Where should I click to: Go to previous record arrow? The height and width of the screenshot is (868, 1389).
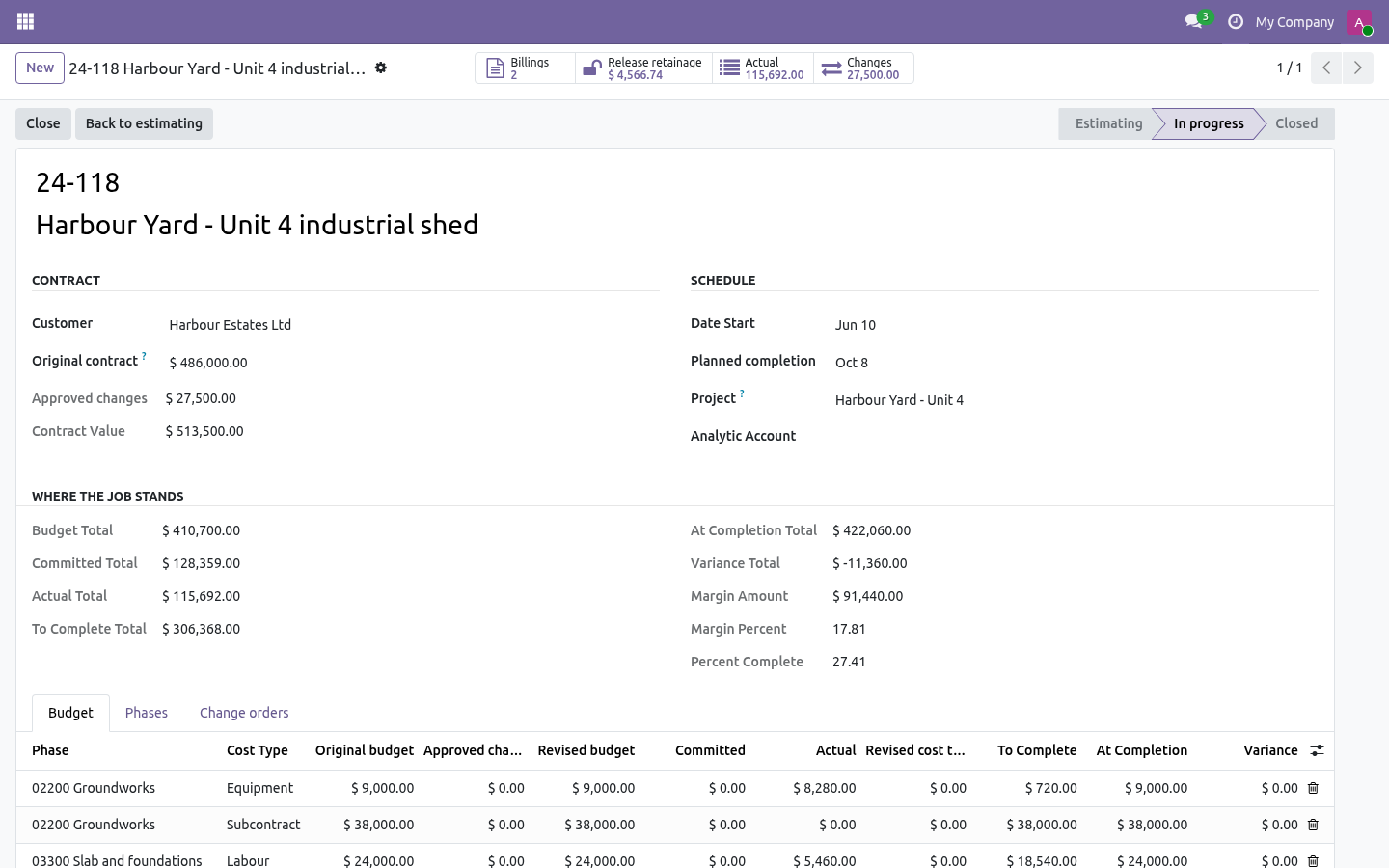(1326, 68)
